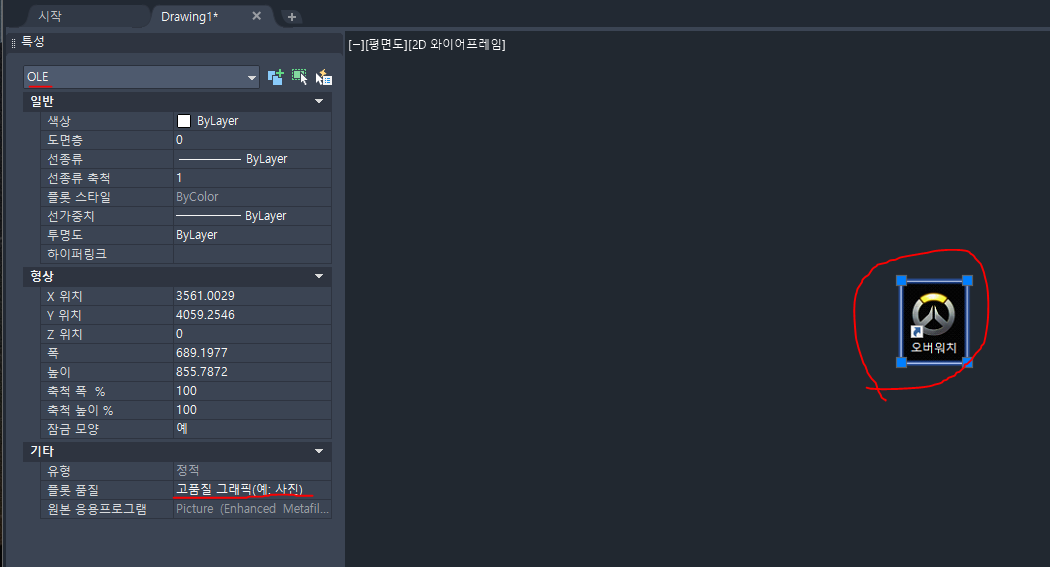
Task: Select the Drawing1* tab
Action: coord(190,17)
